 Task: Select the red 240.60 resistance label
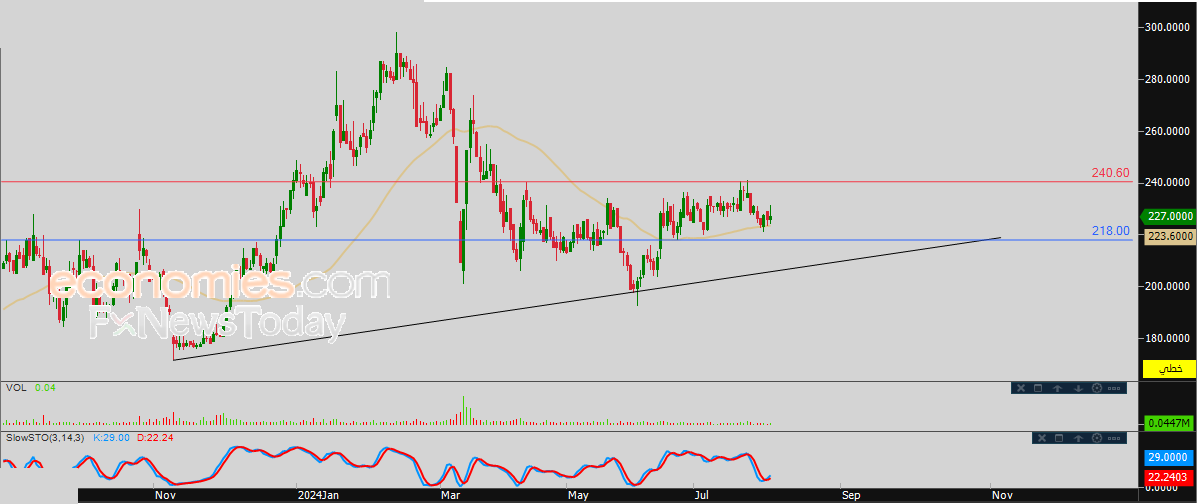(x=1112, y=173)
